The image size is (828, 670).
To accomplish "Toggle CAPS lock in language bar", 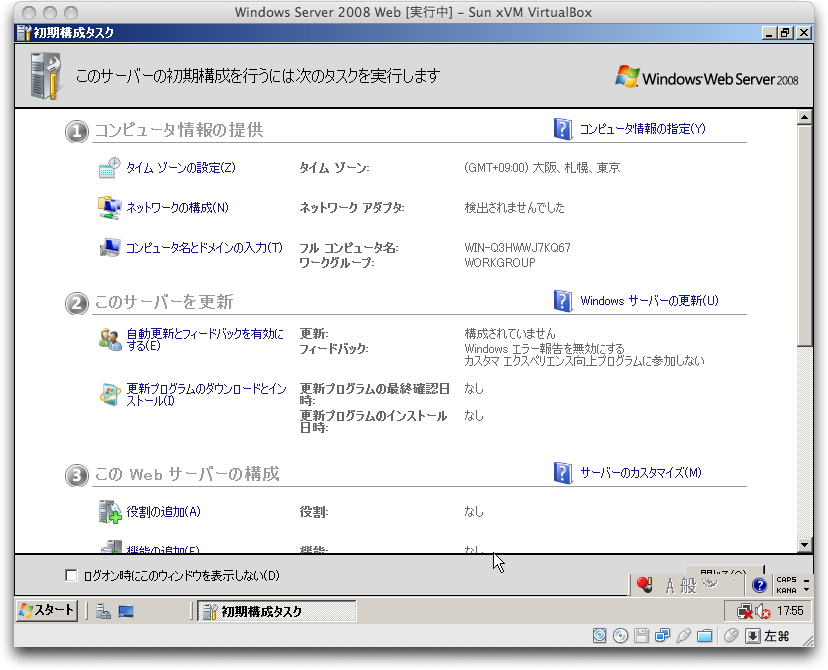I will click(x=786, y=579).
